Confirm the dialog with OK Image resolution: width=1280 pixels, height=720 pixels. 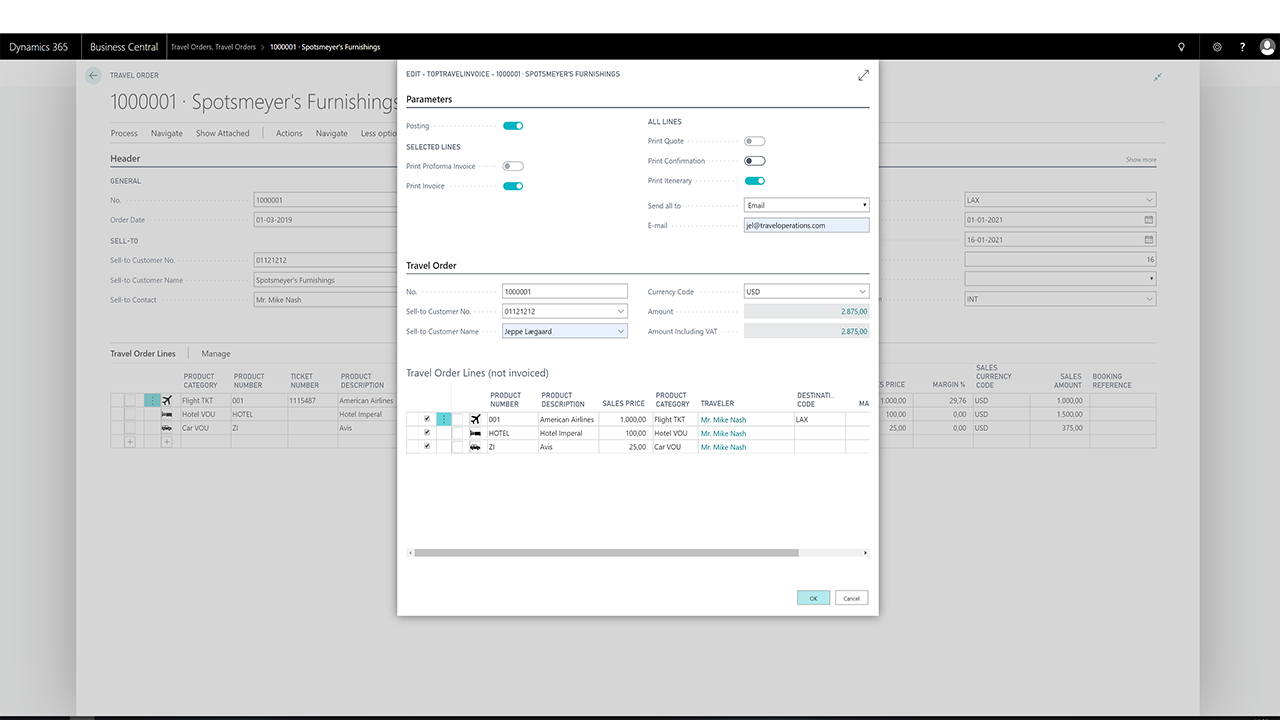(x=813, y=598)
